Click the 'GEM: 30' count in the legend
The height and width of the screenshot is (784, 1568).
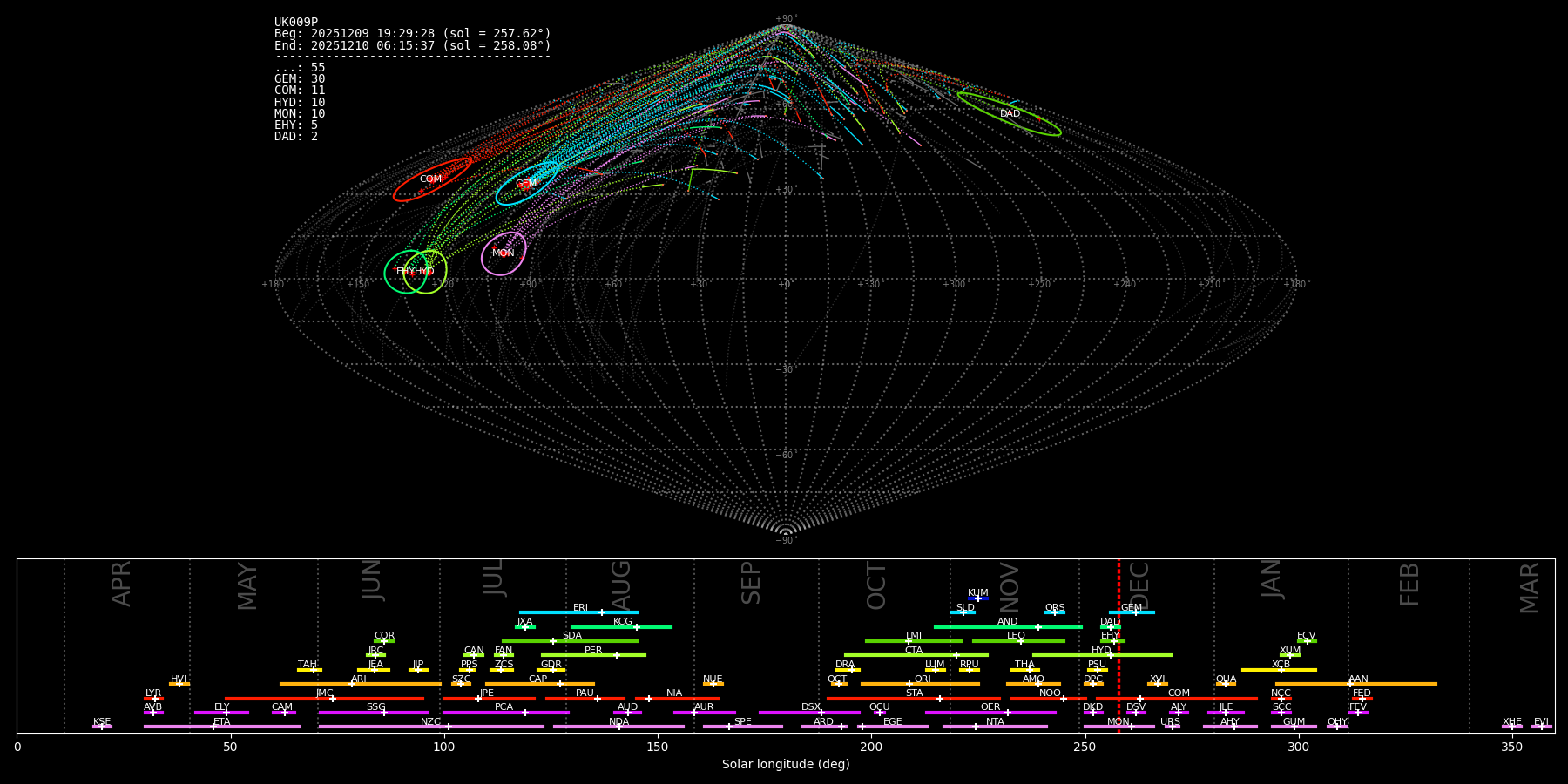tap(300, 79)
